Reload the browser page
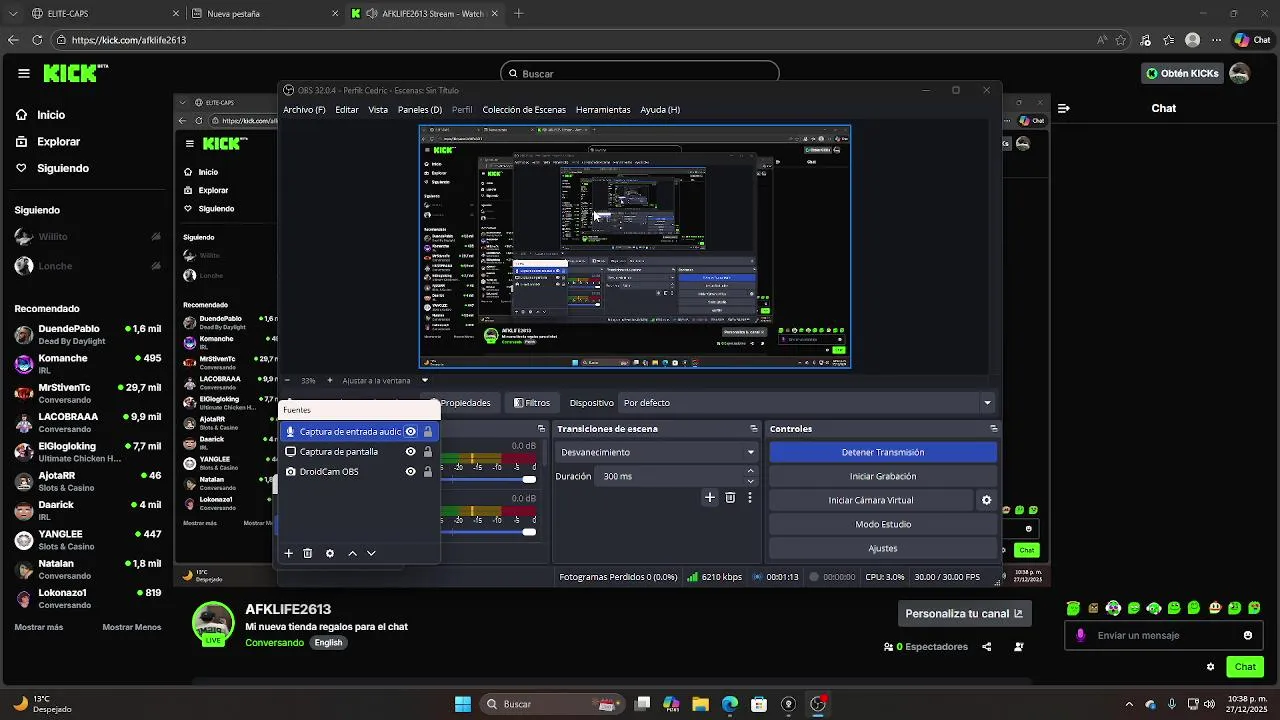Viewport: 1280px width, 720px height. 37,40
